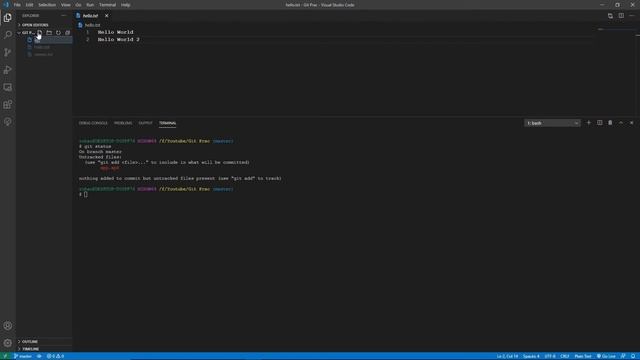Select the Terminal panel tab
This screenshot has height=360, width=640.
click(168, 123)
